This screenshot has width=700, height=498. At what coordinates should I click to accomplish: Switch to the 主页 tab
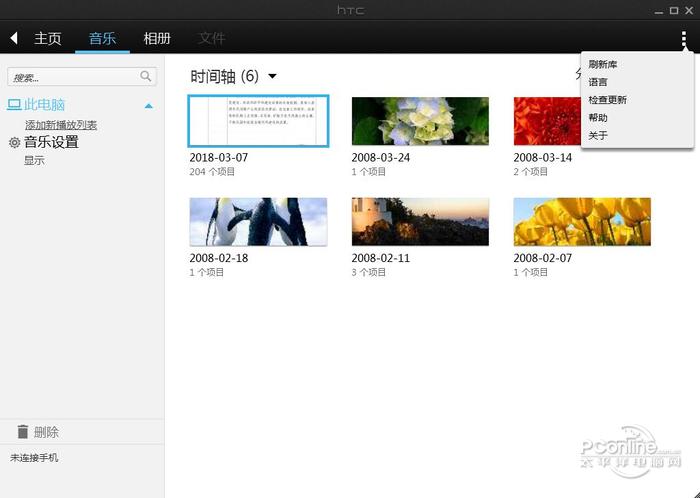(48, 38)
